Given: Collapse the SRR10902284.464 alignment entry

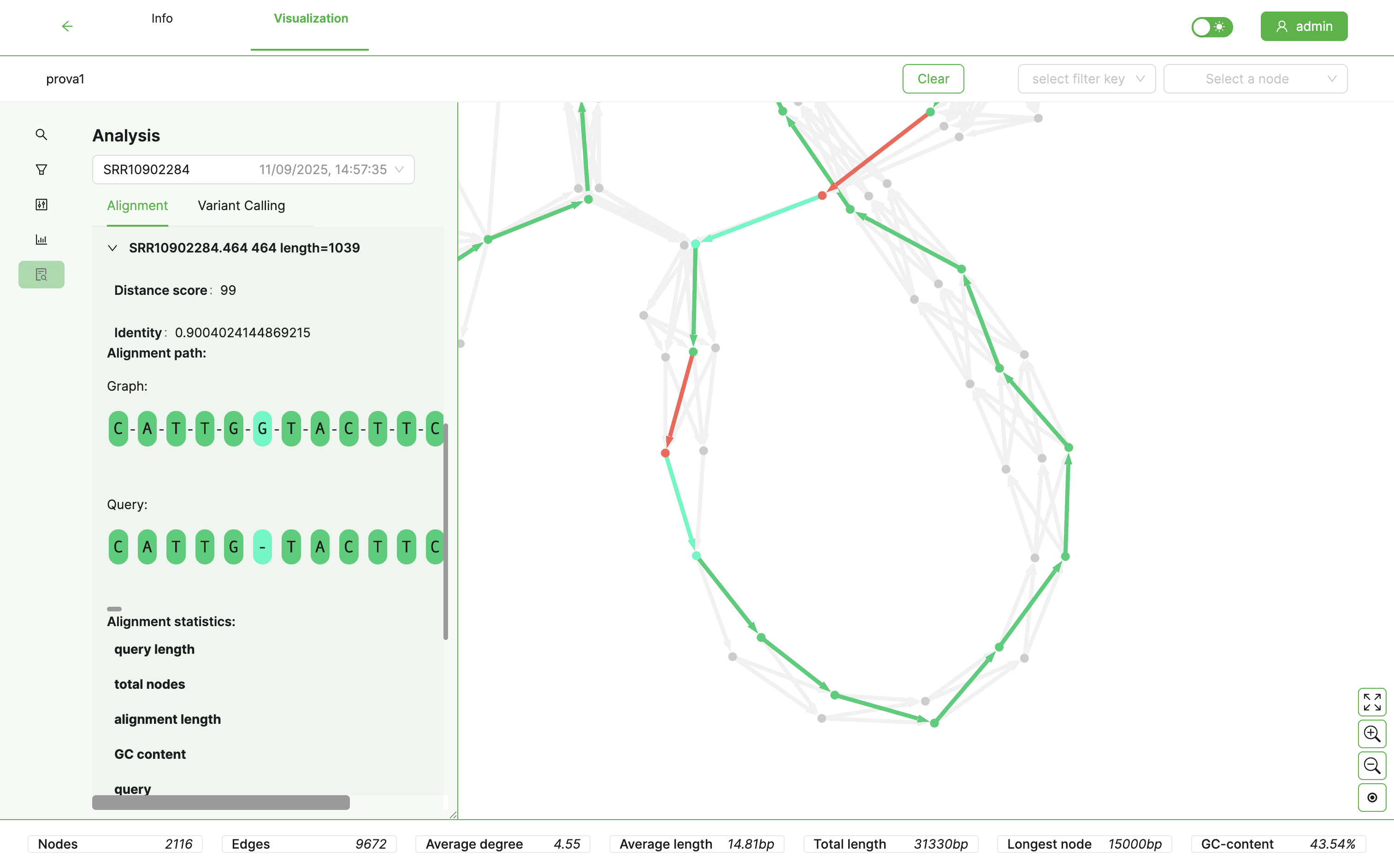Looking at the screenshot, I should 112,248.
